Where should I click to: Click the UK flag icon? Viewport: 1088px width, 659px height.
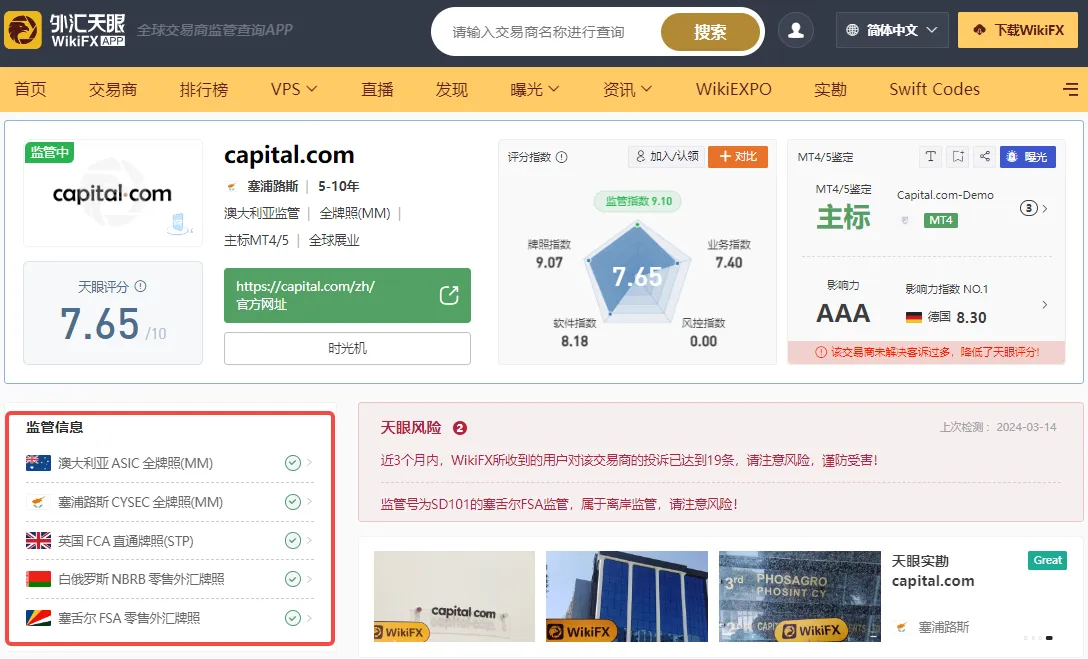point(38,540)
